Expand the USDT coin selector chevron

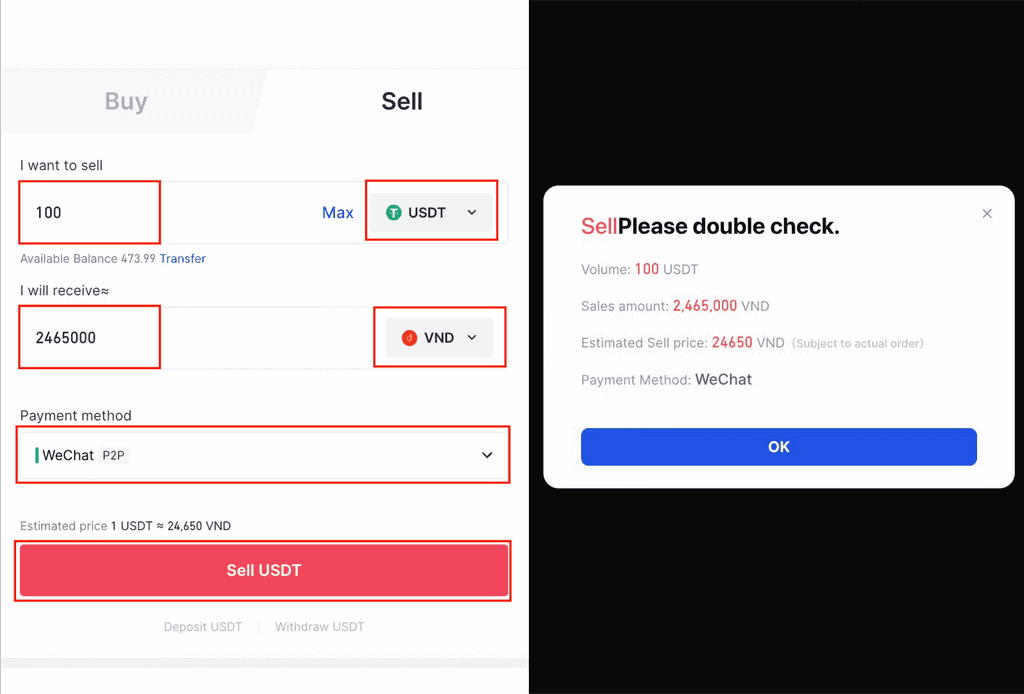coord(472,212)
